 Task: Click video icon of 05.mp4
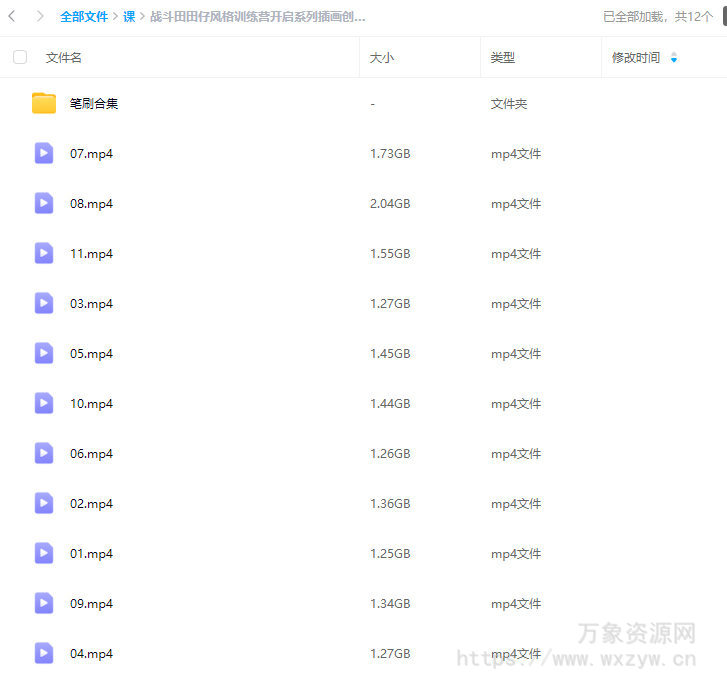coord(44,353)
